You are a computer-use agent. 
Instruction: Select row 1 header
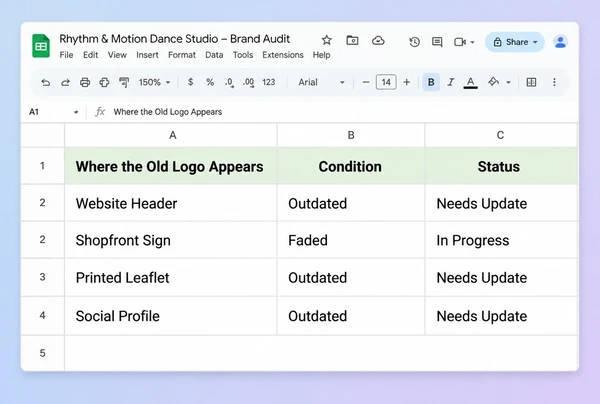click(x=42, y=166)
